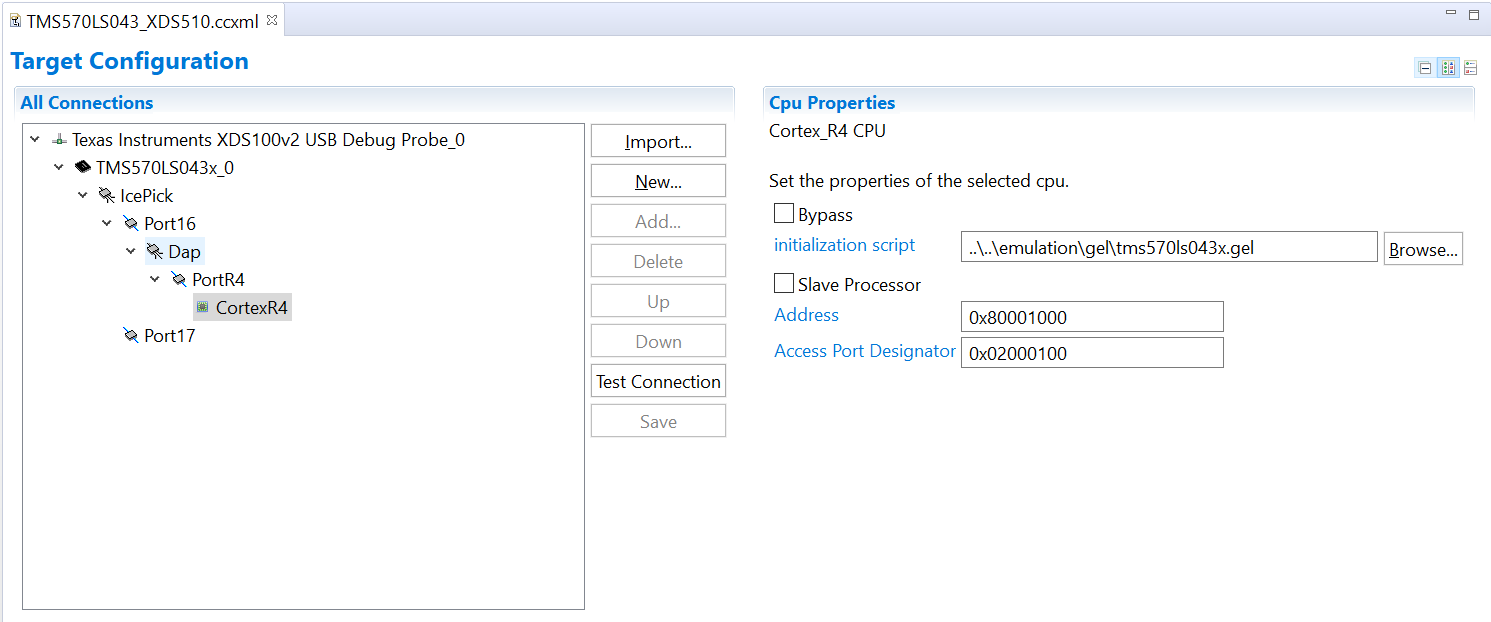Click the Target Configuration heading
The image size is (1491, 622).
[130, 61]
